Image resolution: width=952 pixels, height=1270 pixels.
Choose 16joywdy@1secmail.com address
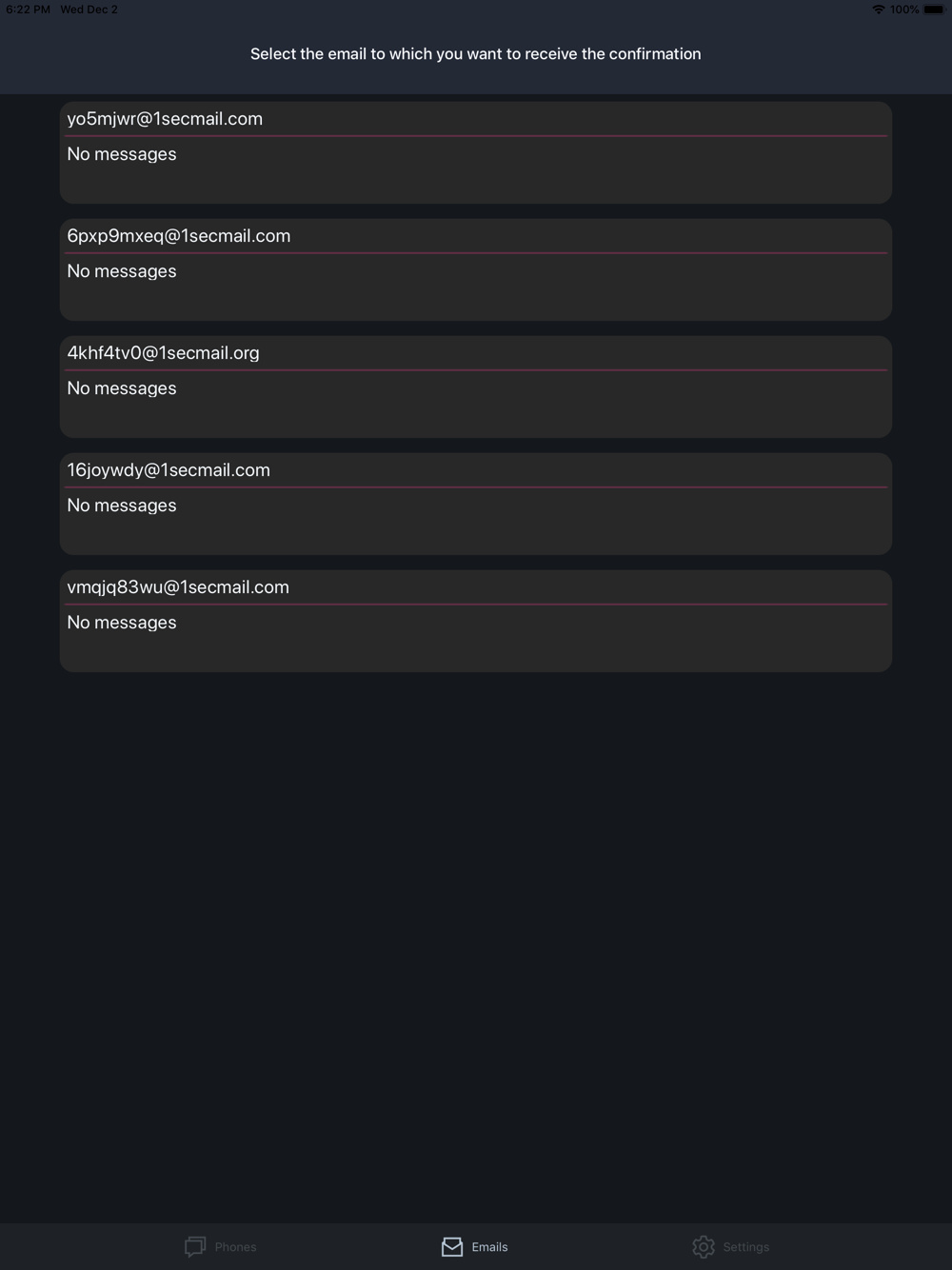pos(169,470)
